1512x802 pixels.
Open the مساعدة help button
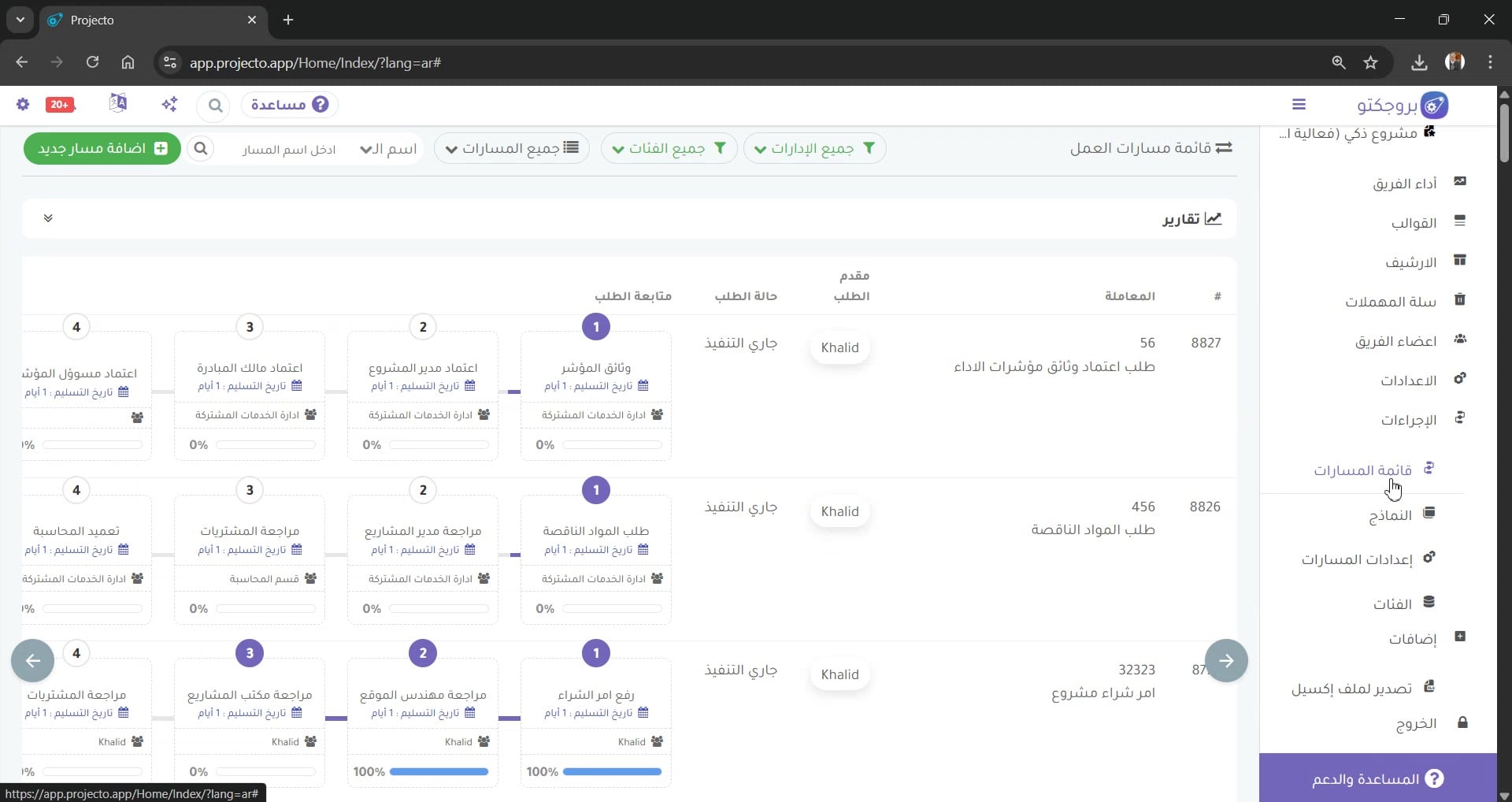coord(290,105)
